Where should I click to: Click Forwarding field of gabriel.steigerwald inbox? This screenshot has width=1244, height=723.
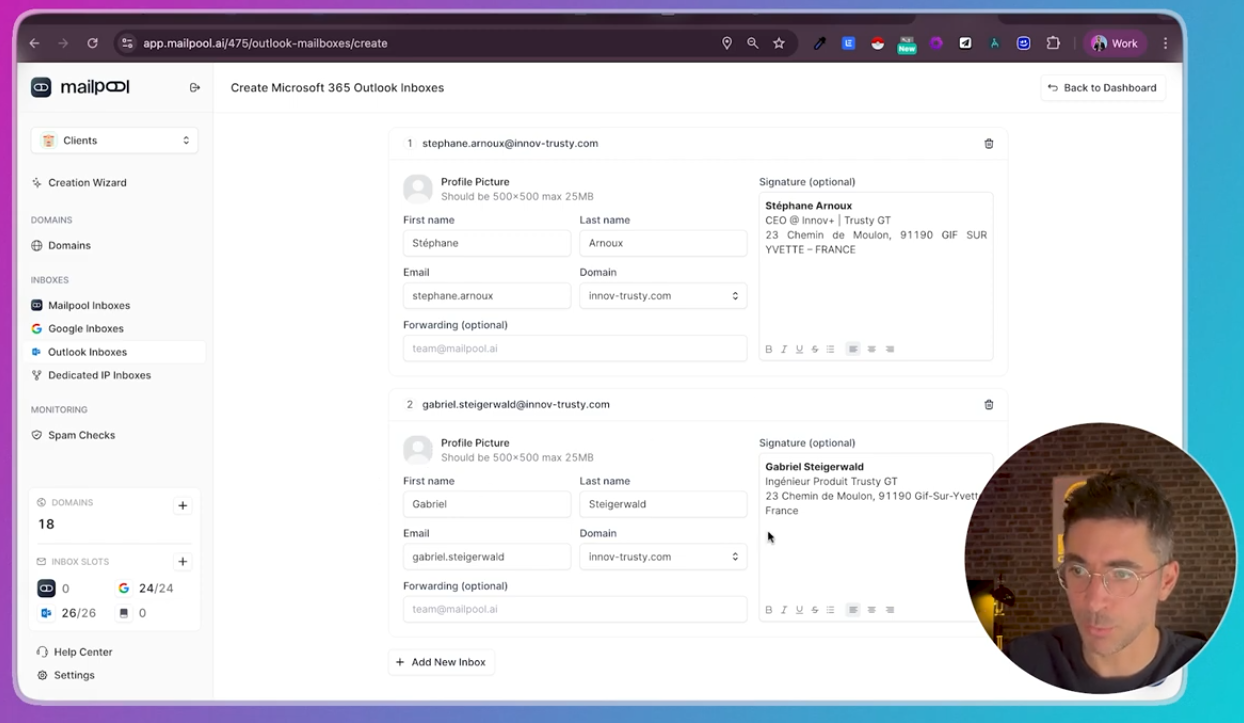click(x=575, y=609)
